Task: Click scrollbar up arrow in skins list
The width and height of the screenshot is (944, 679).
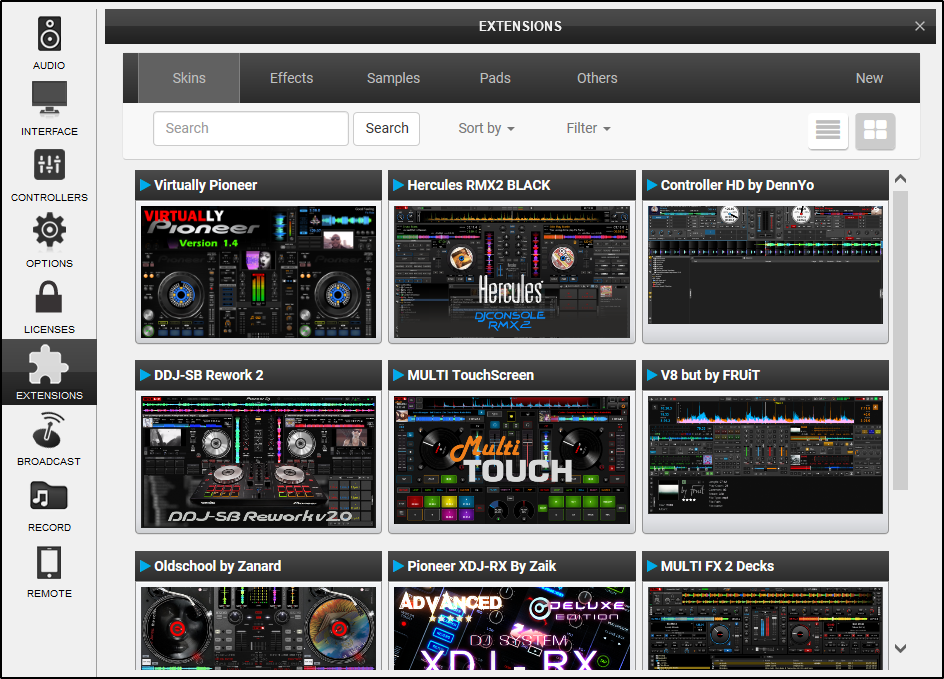Action: tap(900, 179)
